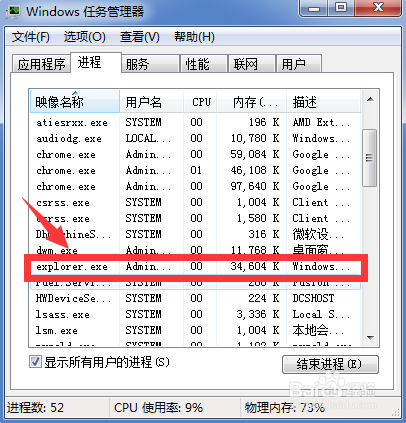Toggle 显示所有用户的进程 checkbox
Screen dimensions: 406x423
[35, 362]
